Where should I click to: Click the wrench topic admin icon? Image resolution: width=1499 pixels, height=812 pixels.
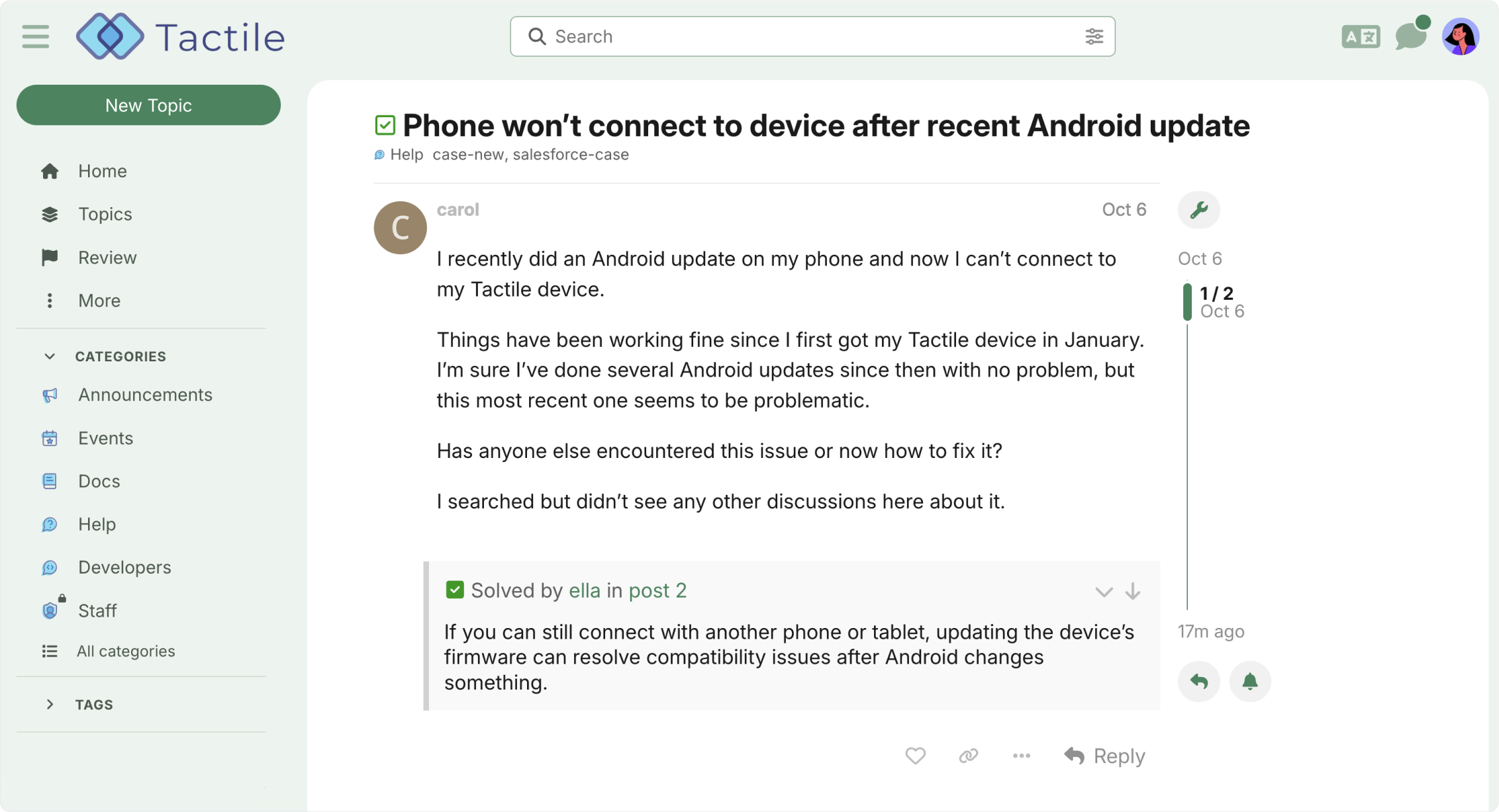click(x=1198, y=210)
